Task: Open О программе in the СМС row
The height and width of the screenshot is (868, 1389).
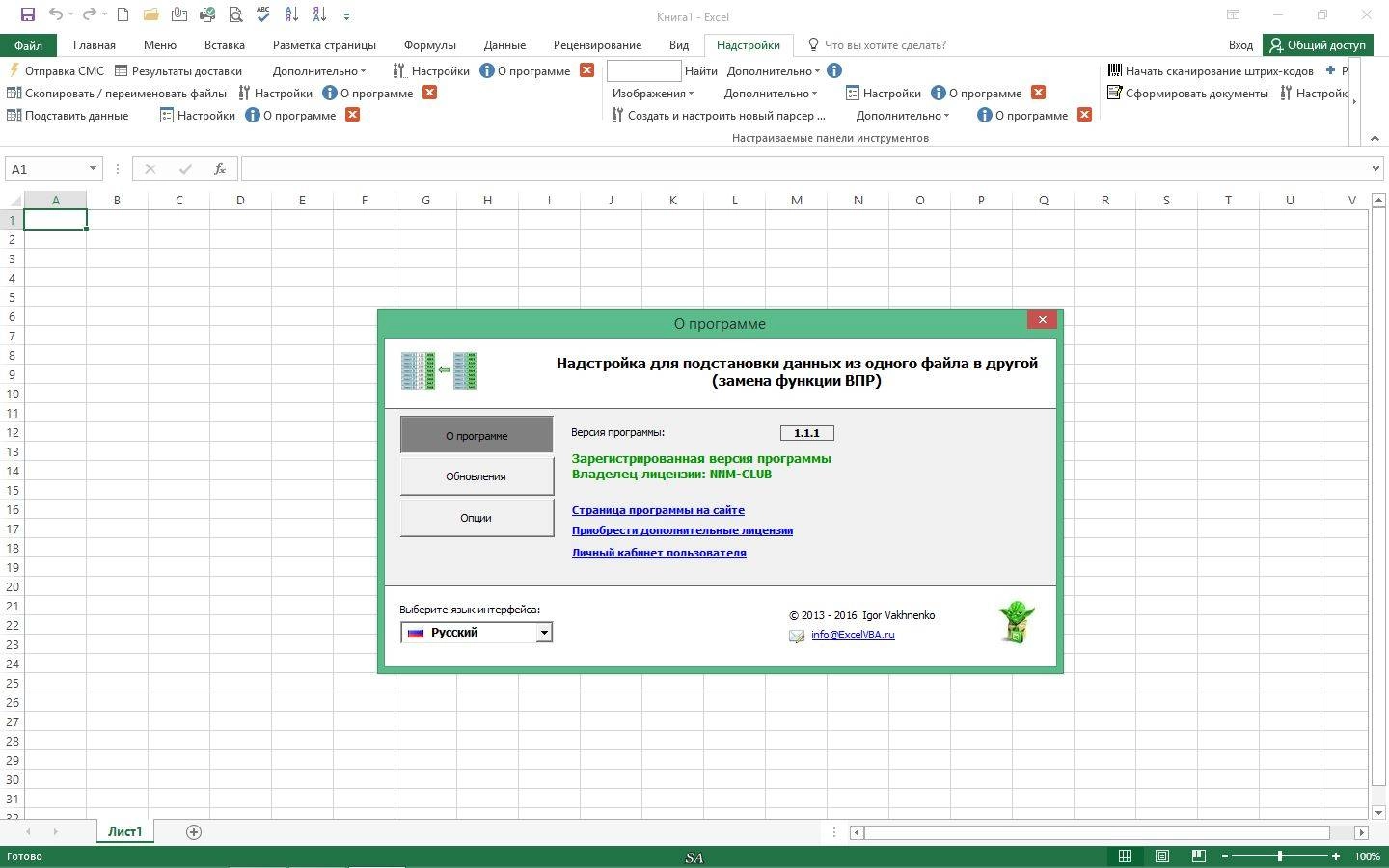Action: [525, 70]
